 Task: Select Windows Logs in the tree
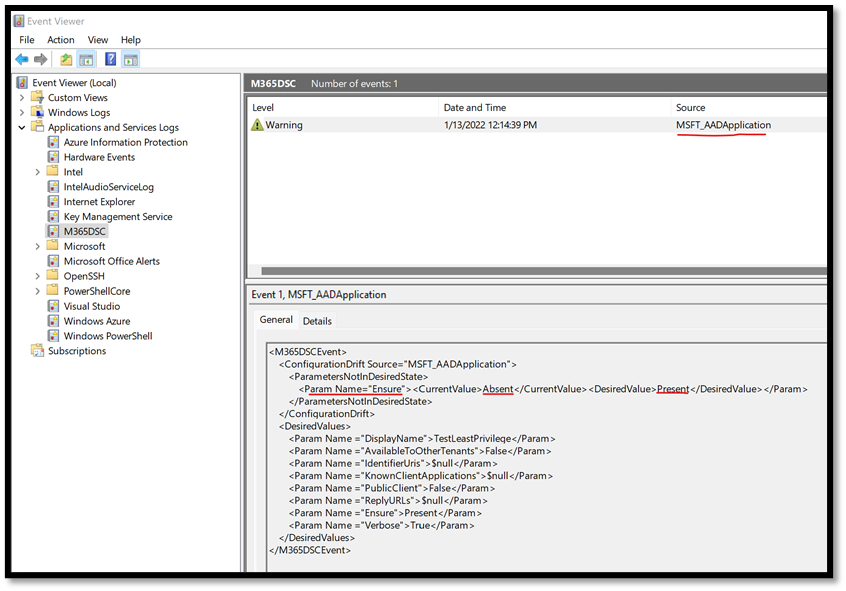pos(79,112)
